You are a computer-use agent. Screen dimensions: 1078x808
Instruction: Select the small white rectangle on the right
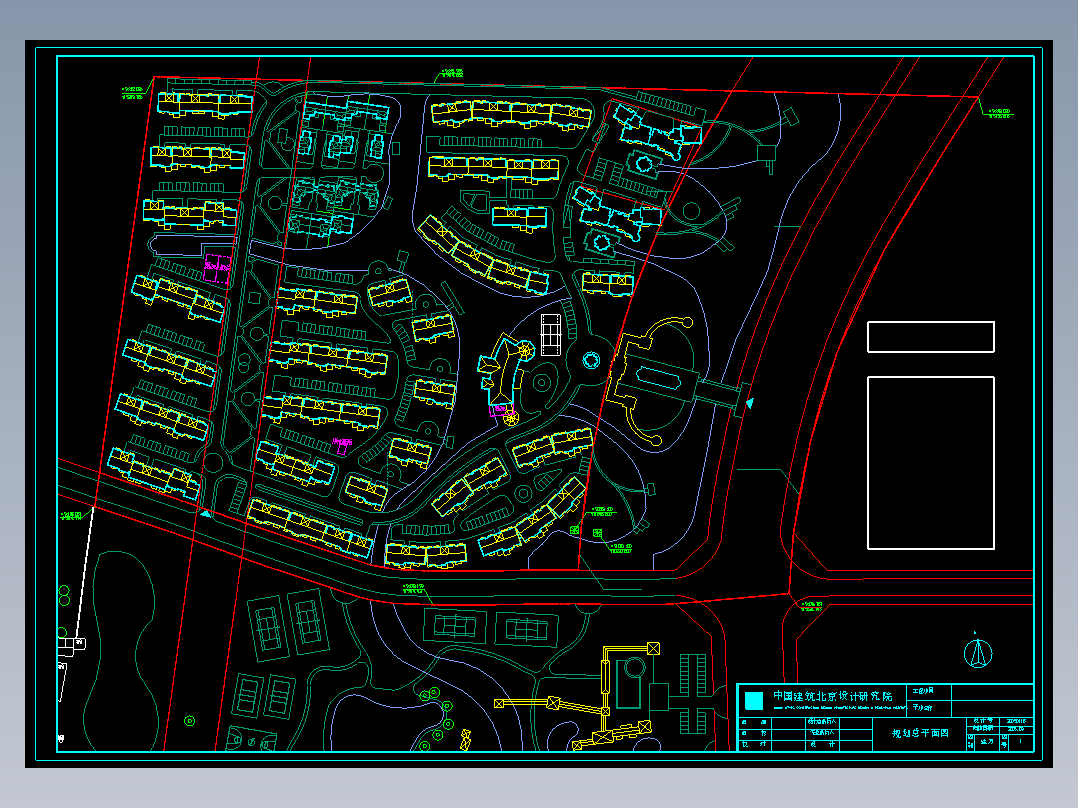coord(931,337)
